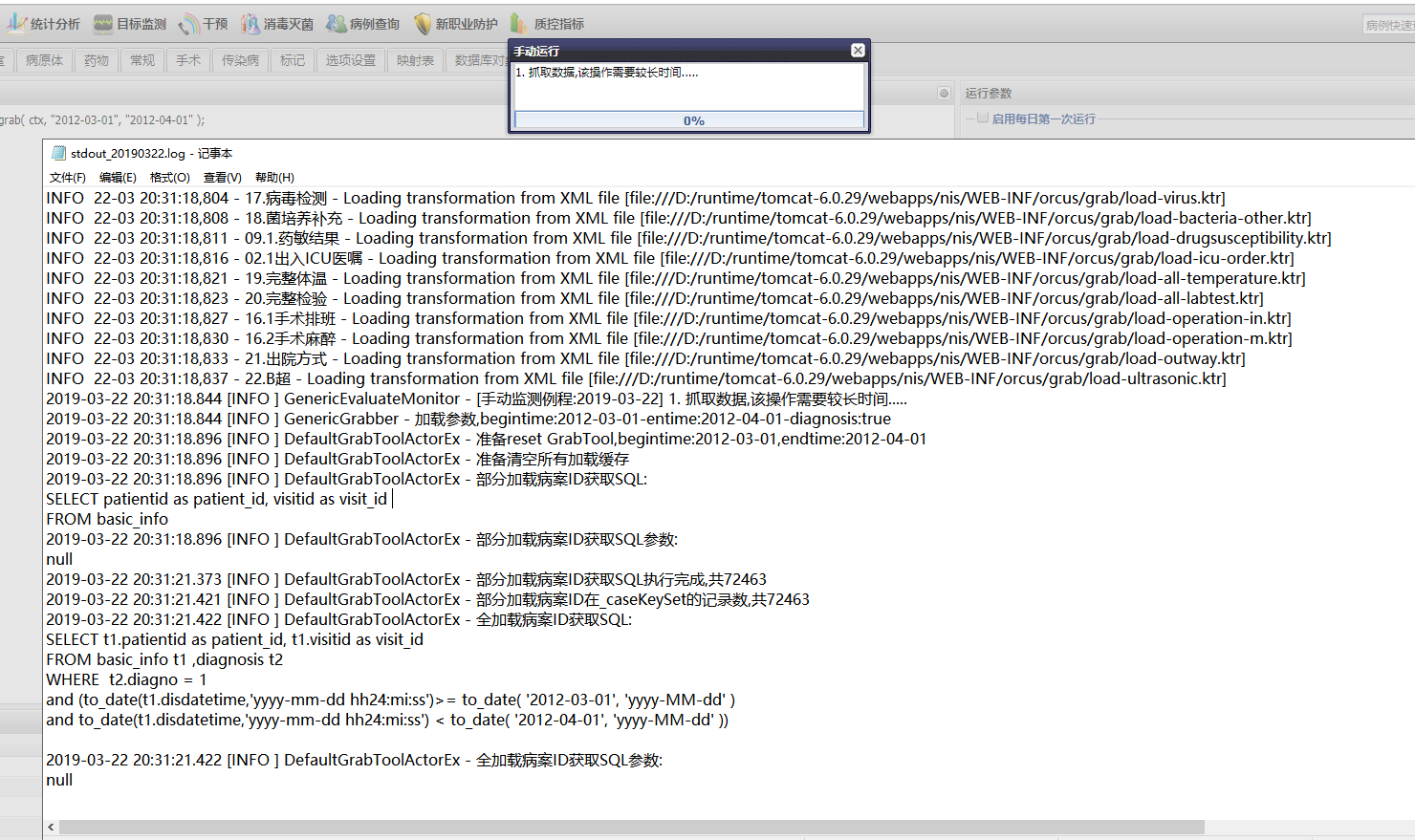Switch to the 标记 tab
This screenshot has width=1415, height=840.
click(293, 60)
